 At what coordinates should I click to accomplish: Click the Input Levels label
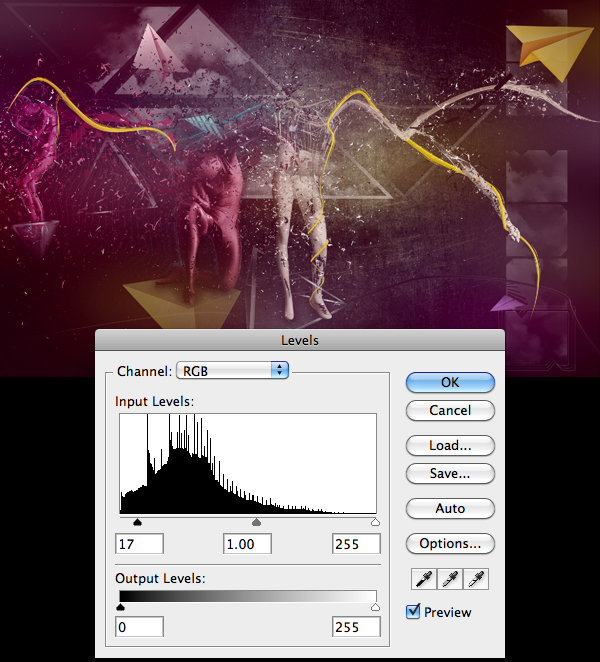point(155,402)
